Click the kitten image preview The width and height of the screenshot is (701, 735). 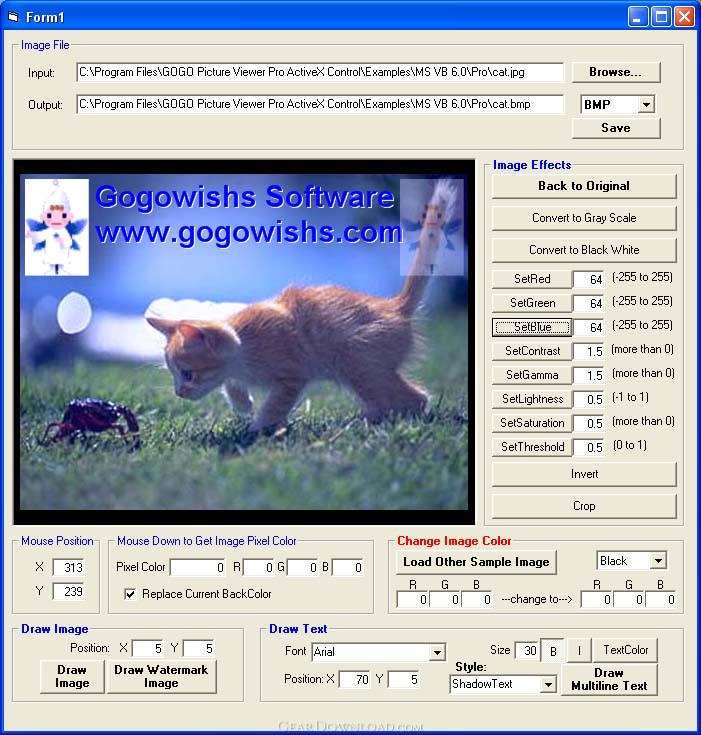244,342
